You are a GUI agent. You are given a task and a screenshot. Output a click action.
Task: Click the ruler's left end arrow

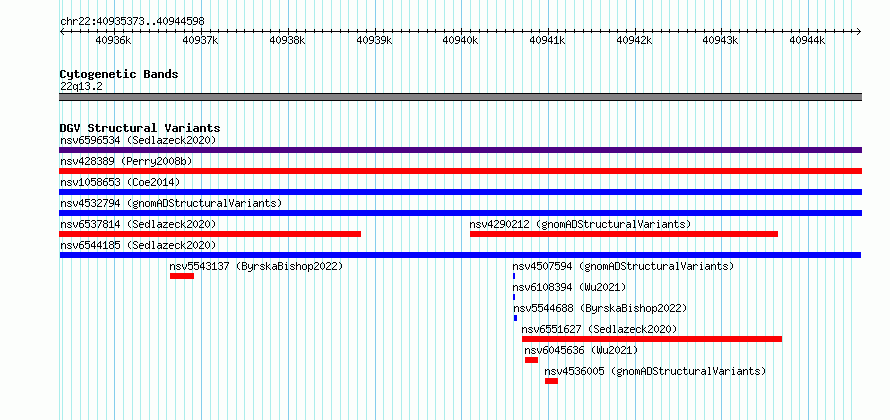62,31
